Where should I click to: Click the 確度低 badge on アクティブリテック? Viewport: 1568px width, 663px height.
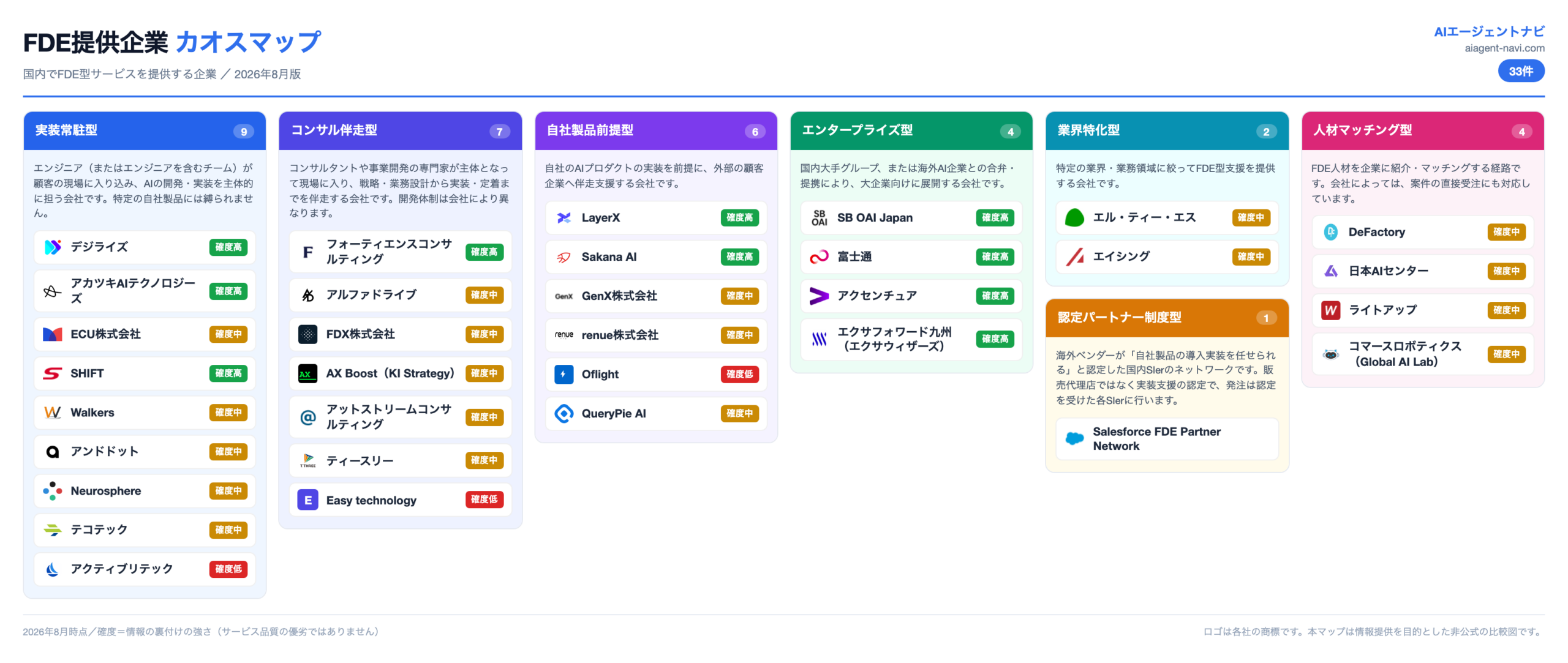(x=228, y=569)
